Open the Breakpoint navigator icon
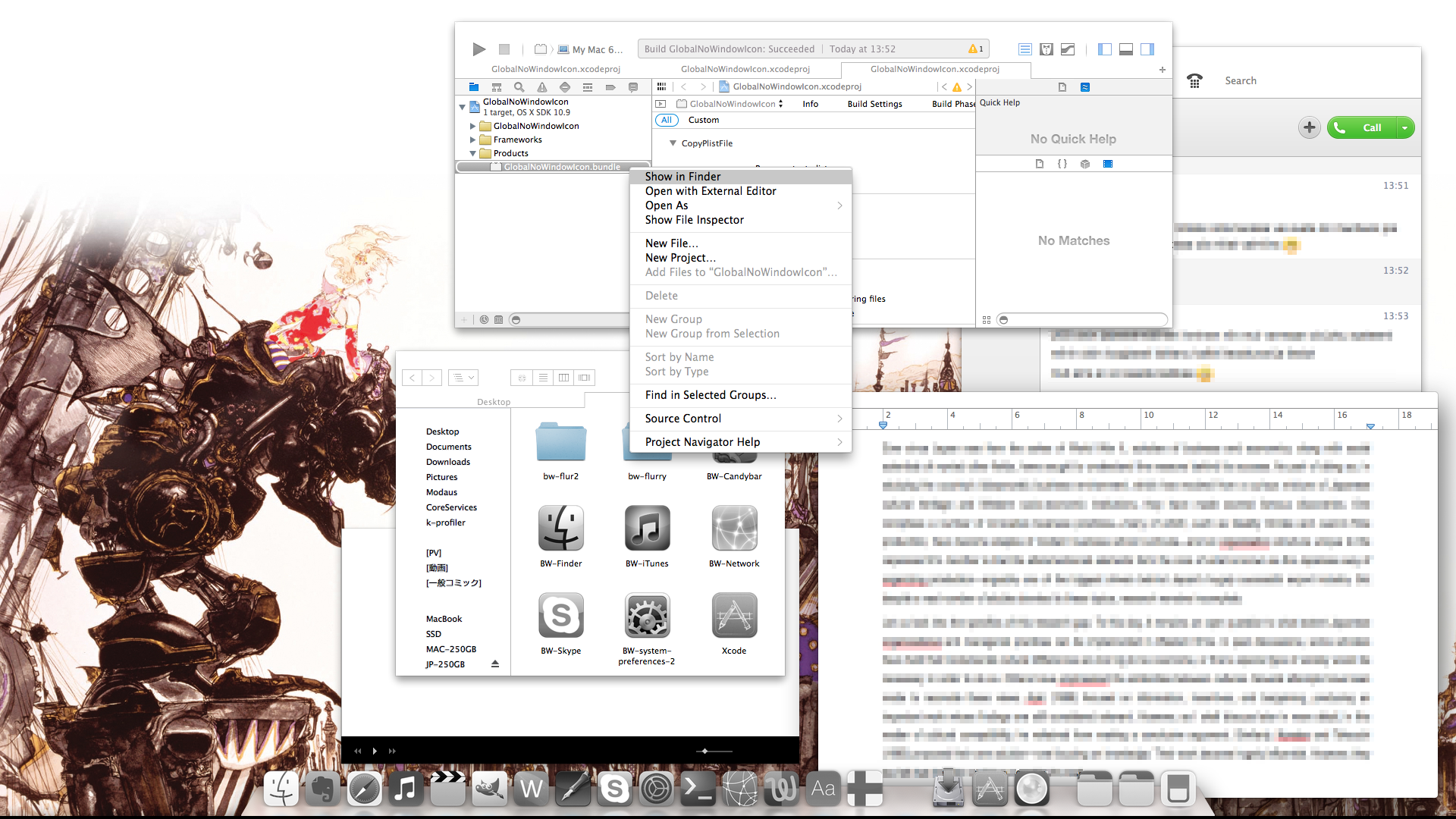The width and height of the screenshot is (1456, 819). point(610,87)
